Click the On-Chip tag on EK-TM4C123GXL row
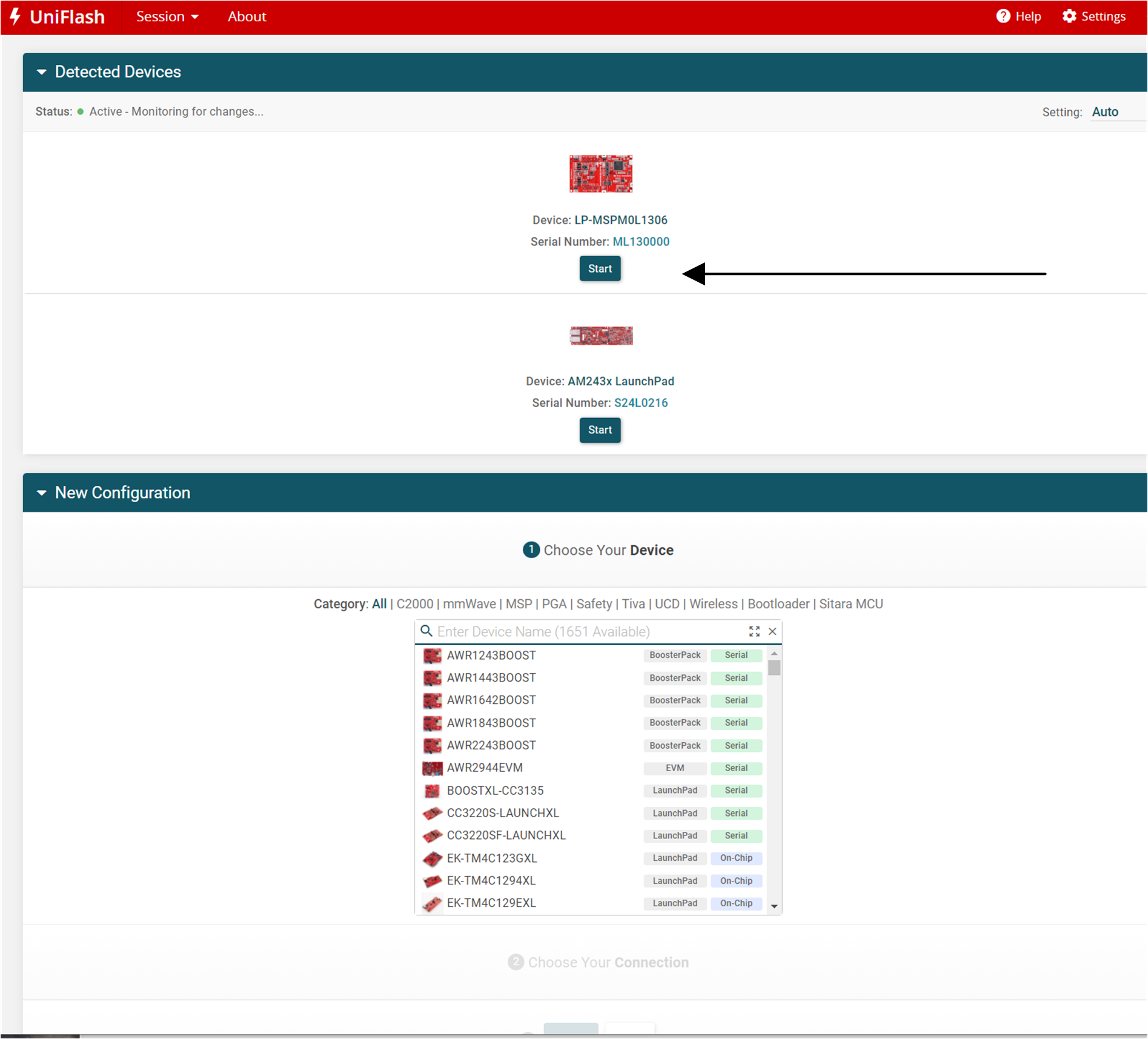Screen dimensions: 1148x1039 [736, 858]
